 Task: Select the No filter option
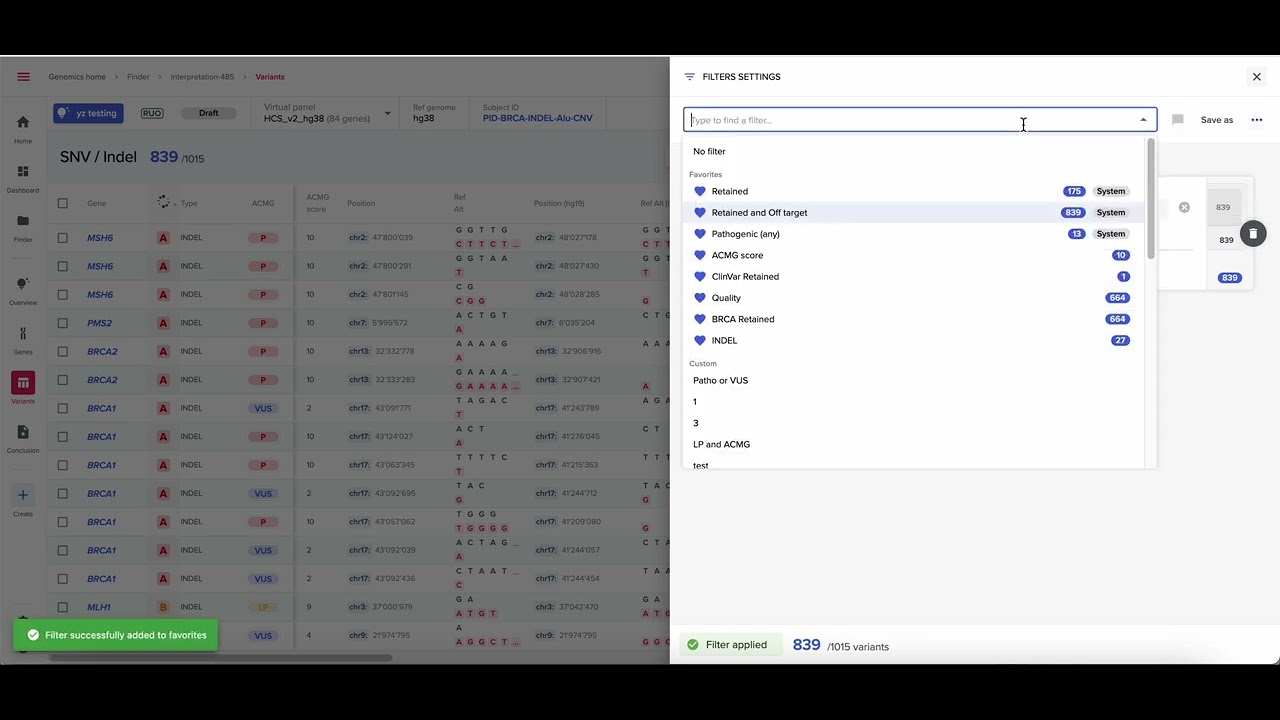[709, 152]
